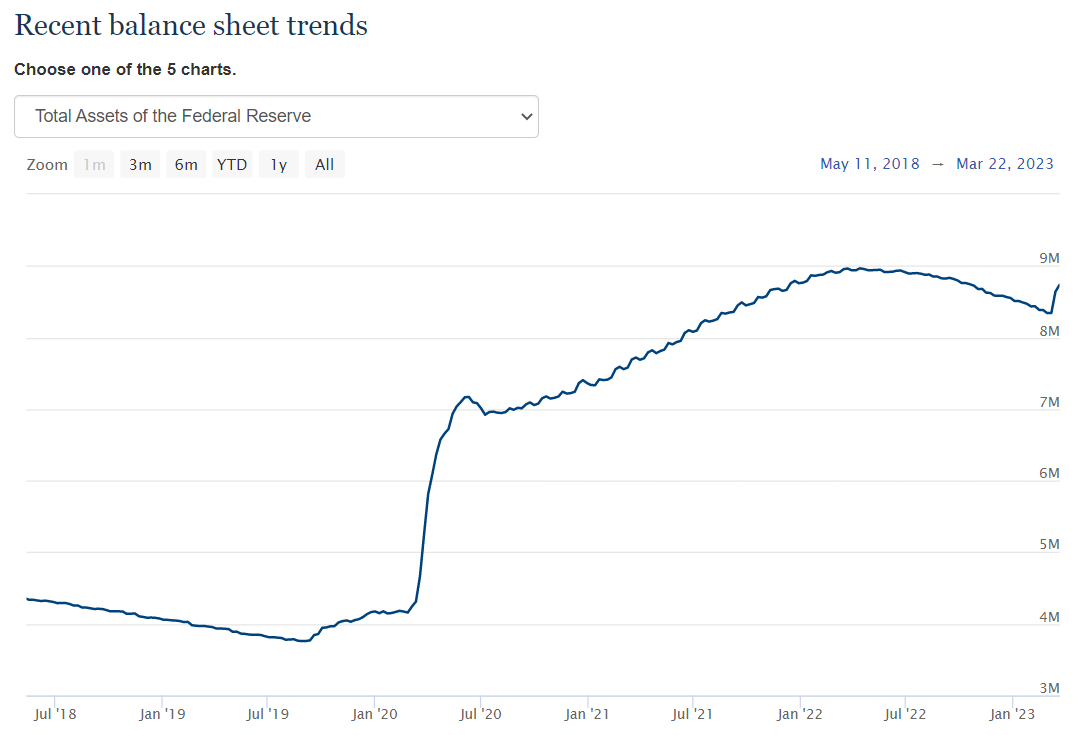Click the 9M y-axis label
The height and width of the screenshot is (735, 1077).
tap(1049, 258)
